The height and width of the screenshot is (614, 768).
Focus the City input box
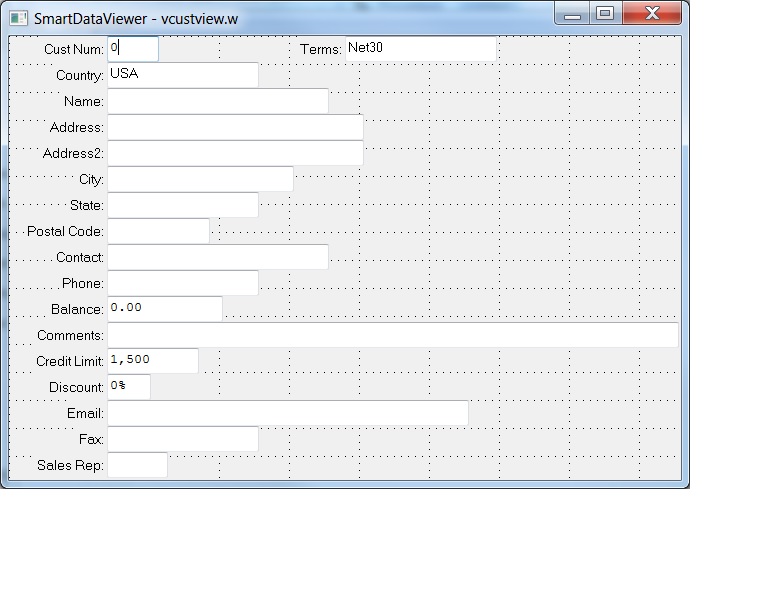200,179
